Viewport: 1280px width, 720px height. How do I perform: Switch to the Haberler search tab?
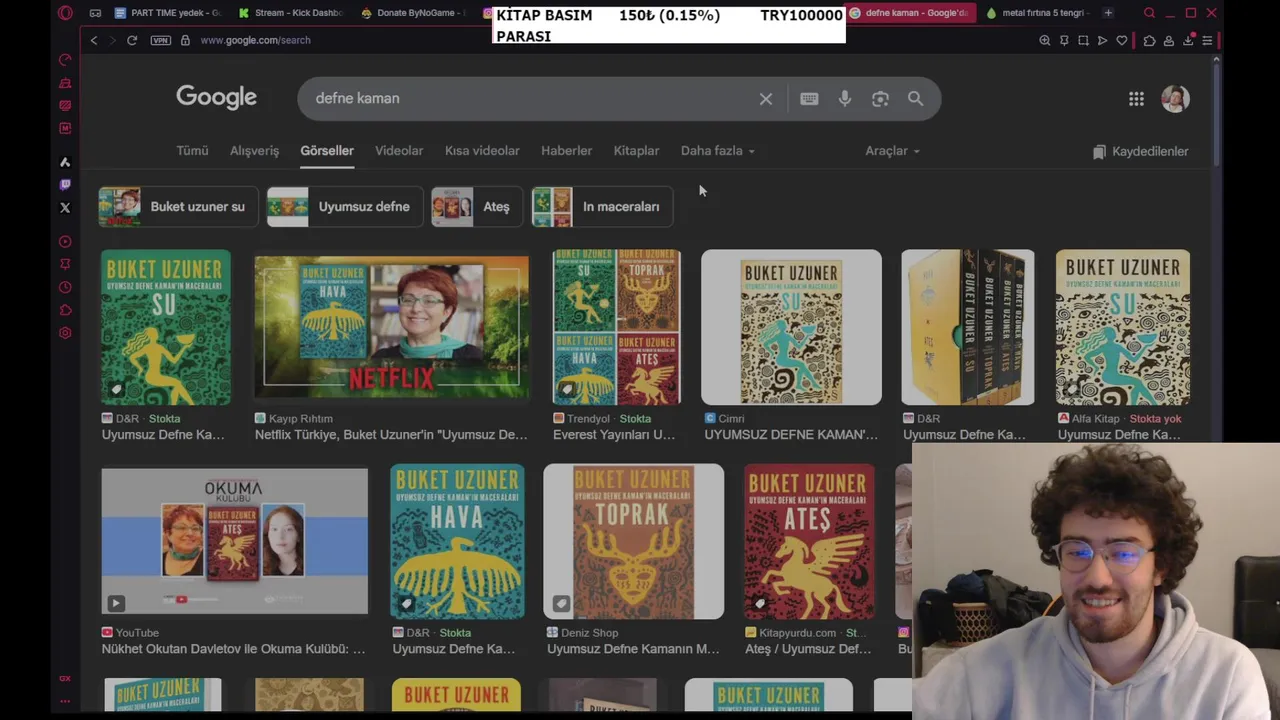point(566,151)
